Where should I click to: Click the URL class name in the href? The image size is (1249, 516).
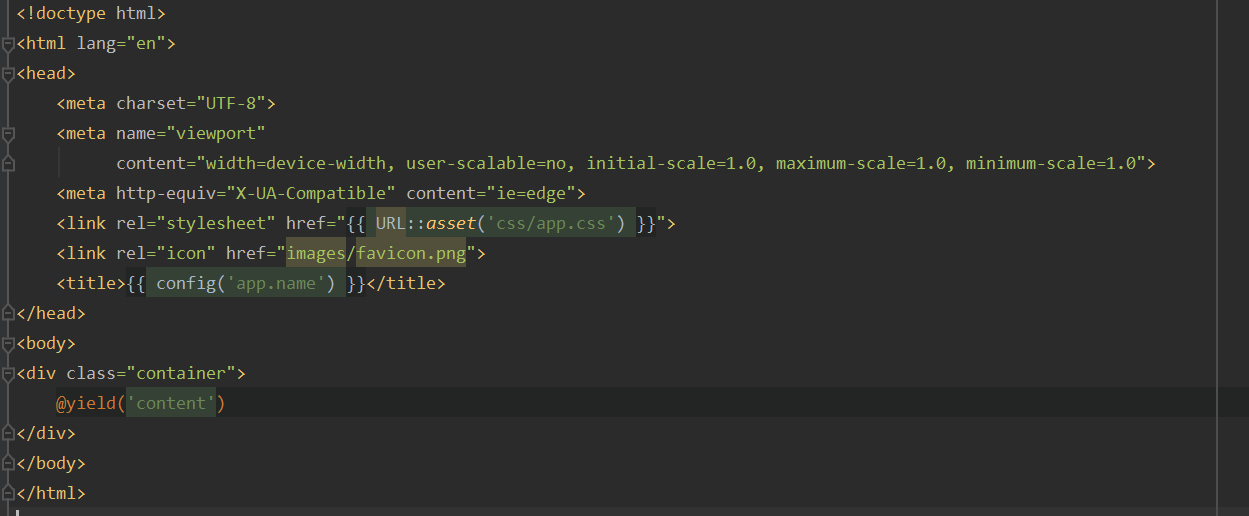(391, 224)
